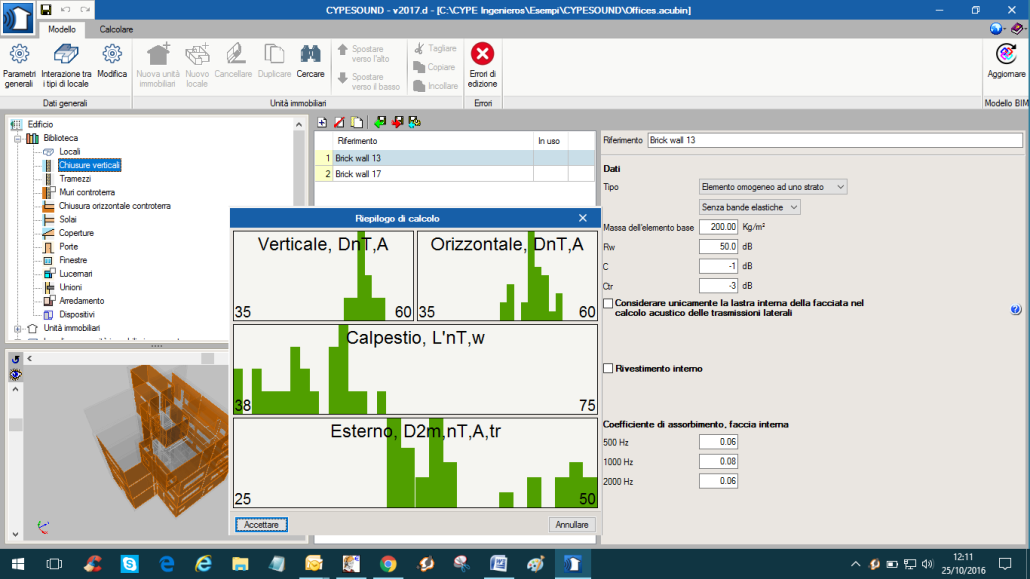Click Accettare in Riepilogo di calcolo
The height and width of the screenshot is (579, 1030).
[261, 524]
